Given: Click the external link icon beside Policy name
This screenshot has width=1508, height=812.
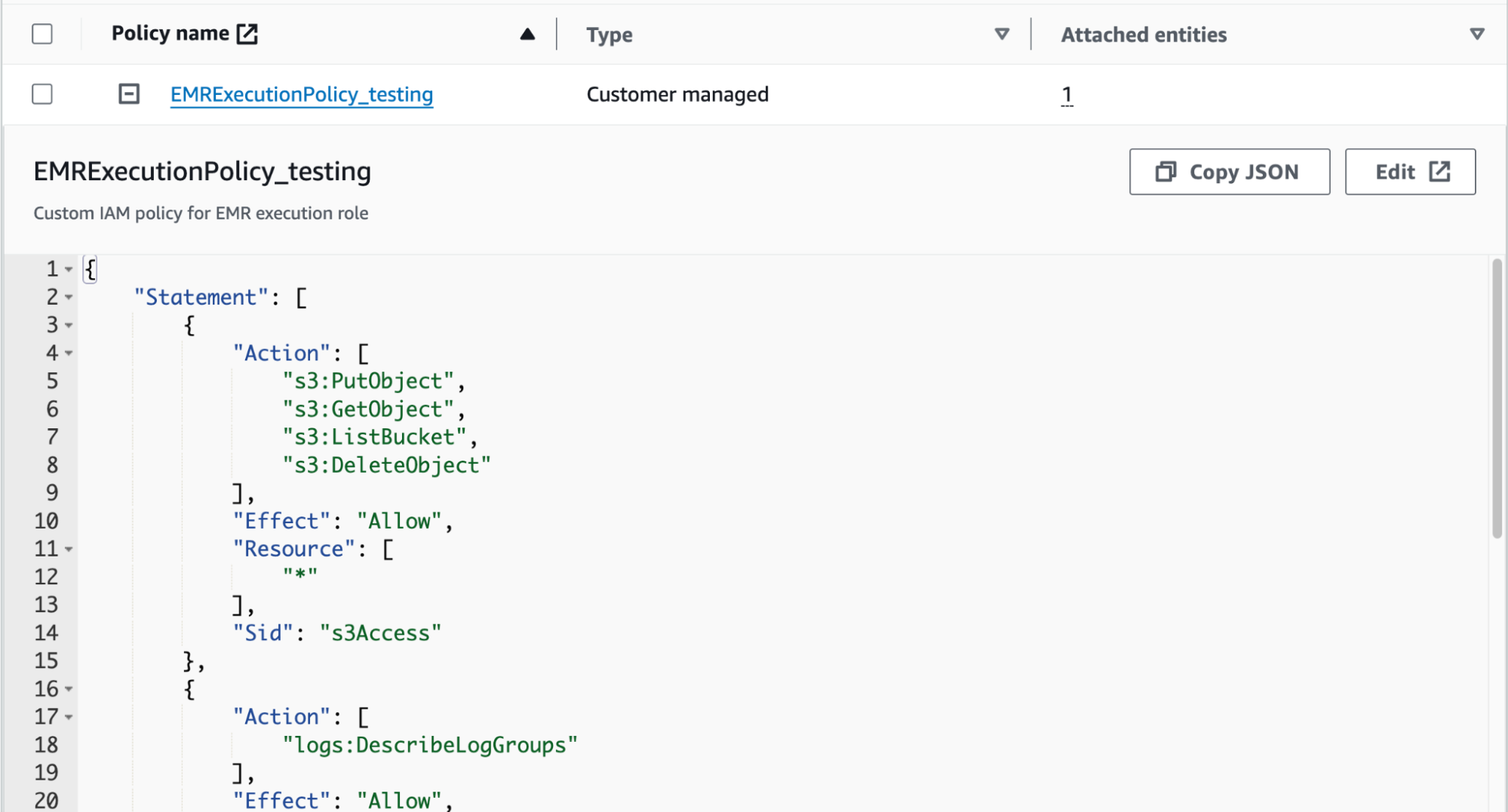Looking at the screenshot, I should coord(247,34).
